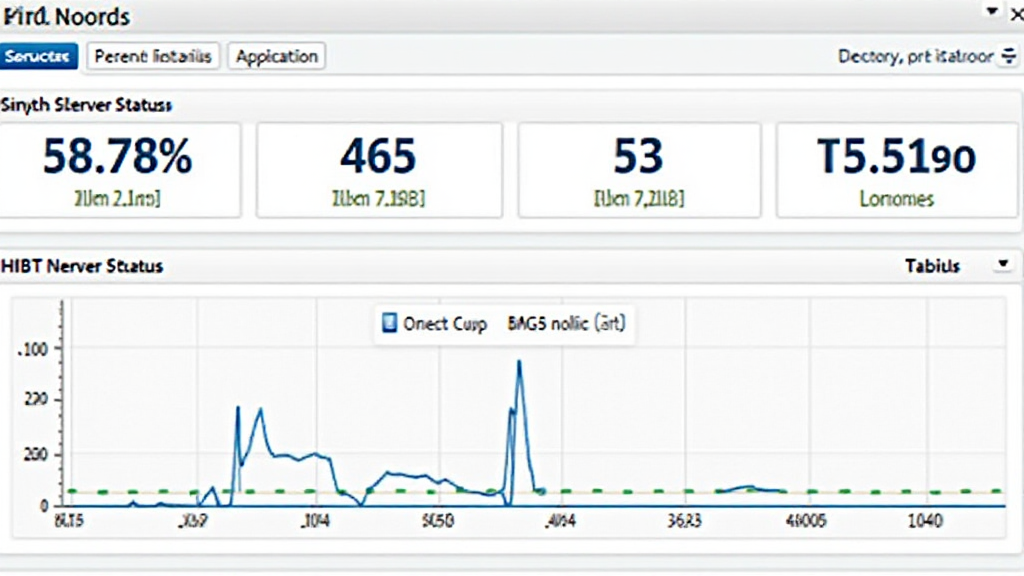The height and width of the screenshot is (576, 1024).
Task: Select the 465 metric card
Action: click(x=378, y=170)
